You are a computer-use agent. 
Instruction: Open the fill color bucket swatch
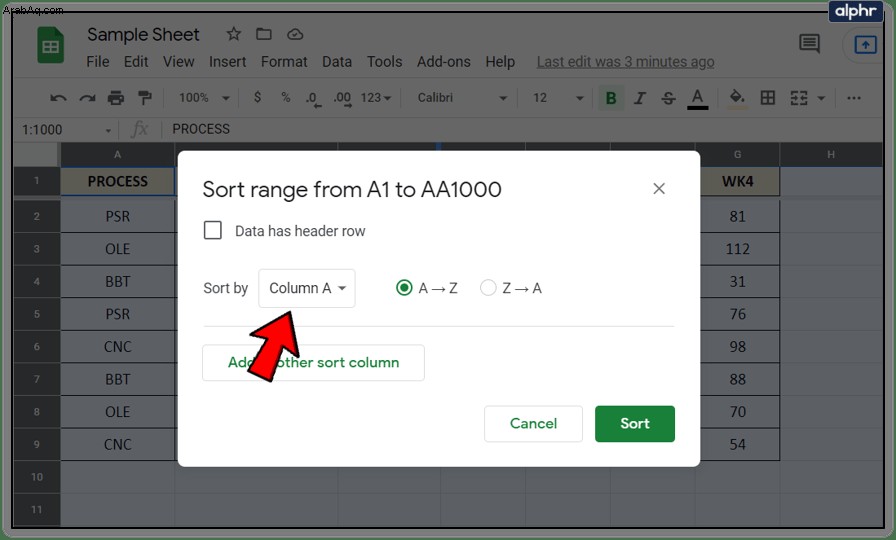(x=737, y=98)
